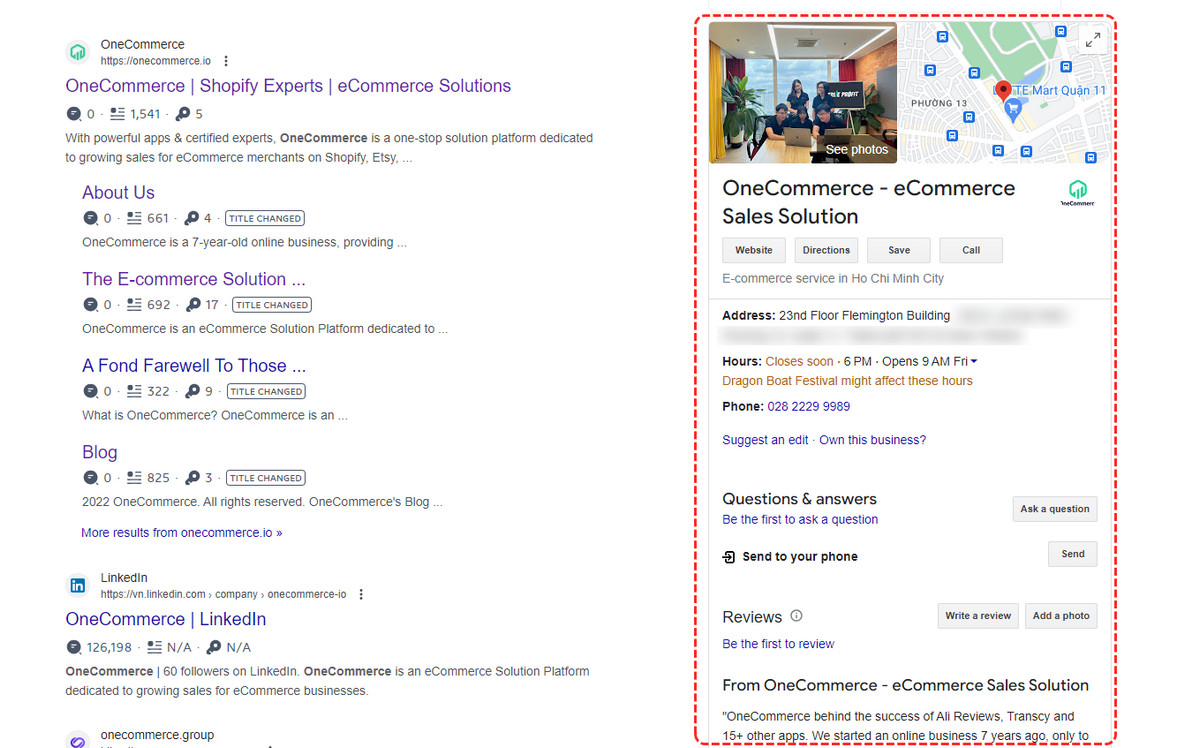Click the Suggest an edit link
Viewport: 1200px width, 748px height.
pyautogui.click(x=765, y=440)
